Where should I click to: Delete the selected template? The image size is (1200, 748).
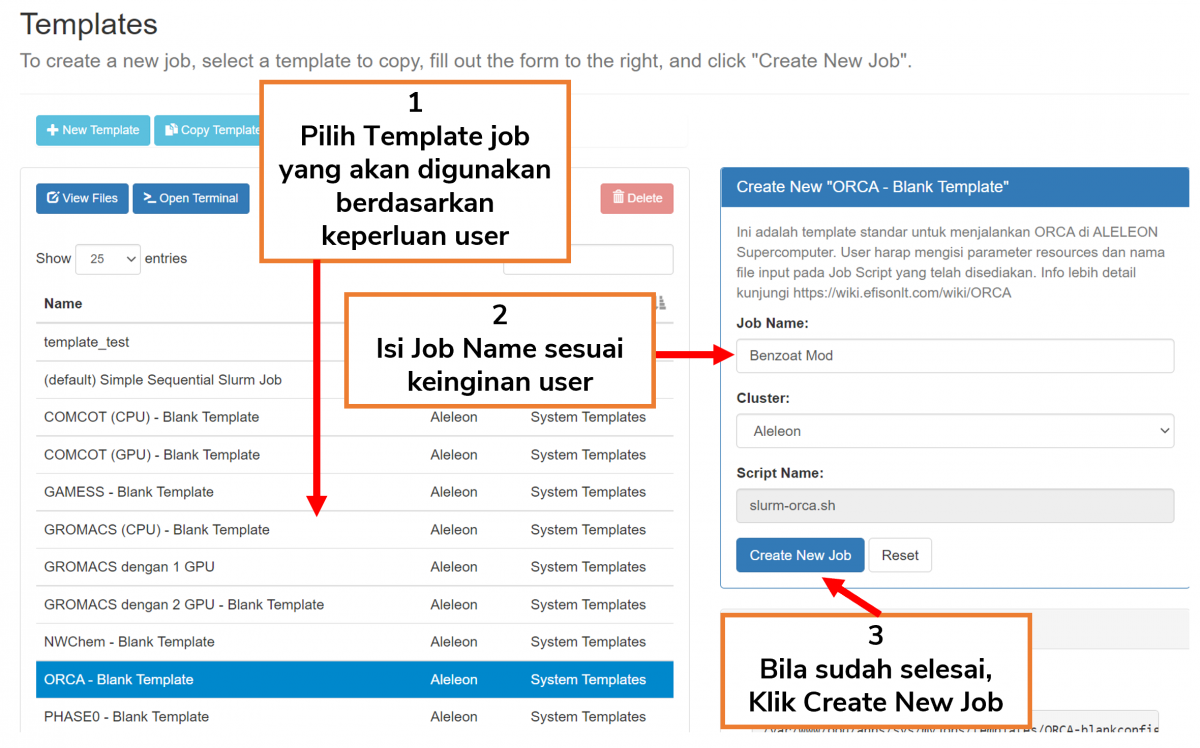[636, 198]
